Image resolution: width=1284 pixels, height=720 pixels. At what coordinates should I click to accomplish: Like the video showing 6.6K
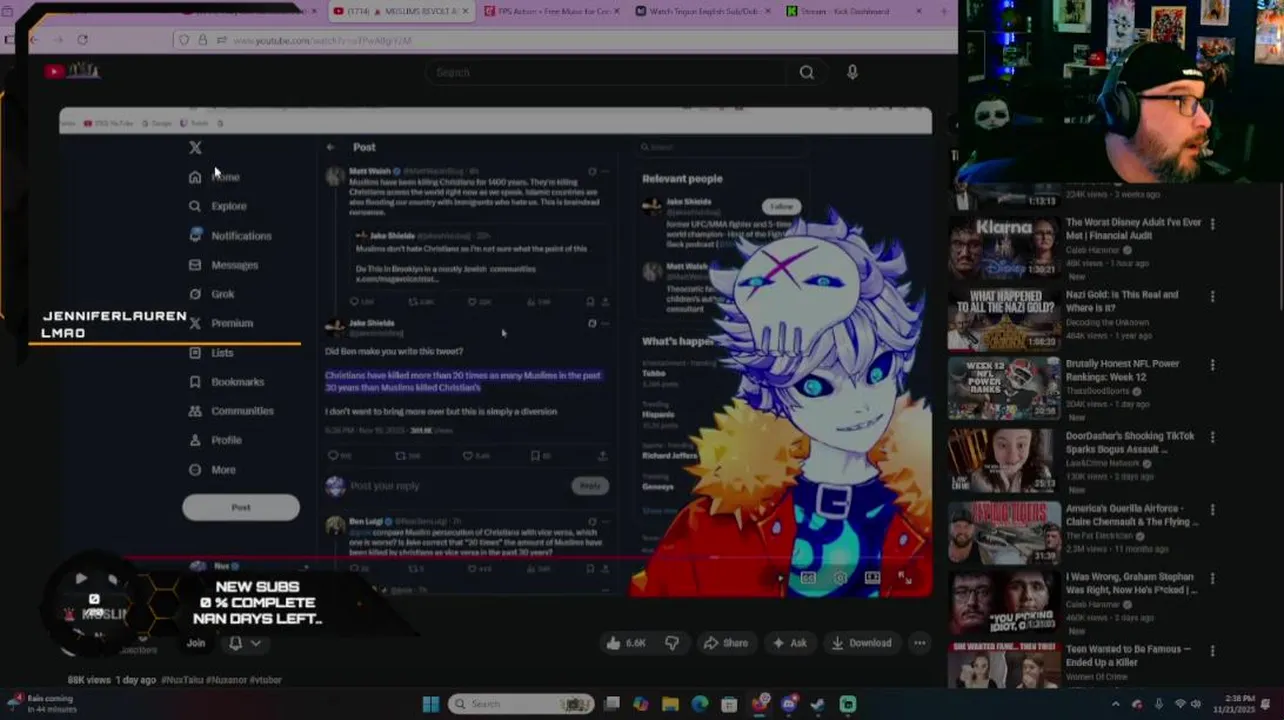point(625,643)
